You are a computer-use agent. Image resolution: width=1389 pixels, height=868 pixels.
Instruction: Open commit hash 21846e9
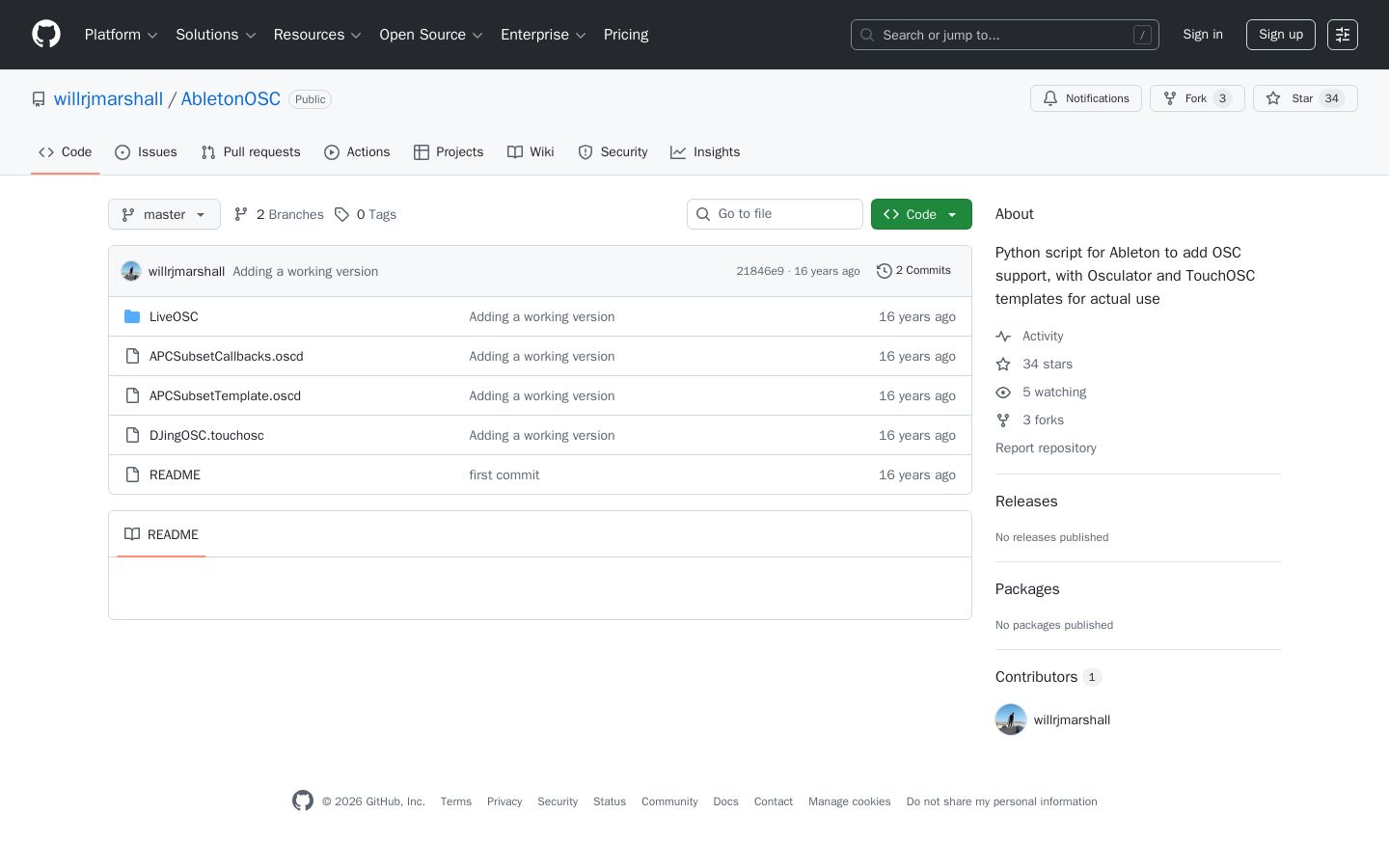pyautogui.click(x=760, y=271)
